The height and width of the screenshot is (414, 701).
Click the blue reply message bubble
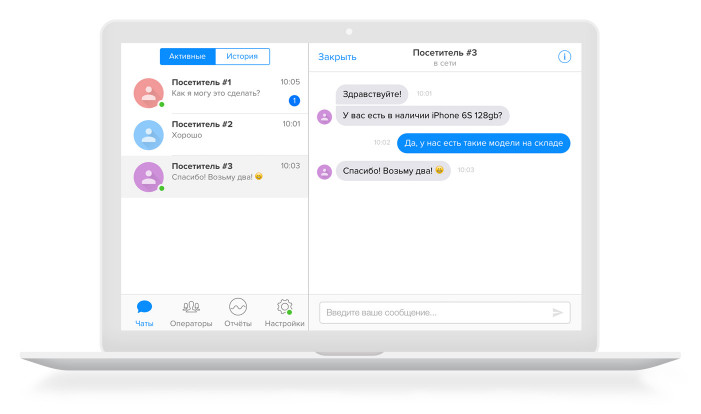(x=484, y=143)
